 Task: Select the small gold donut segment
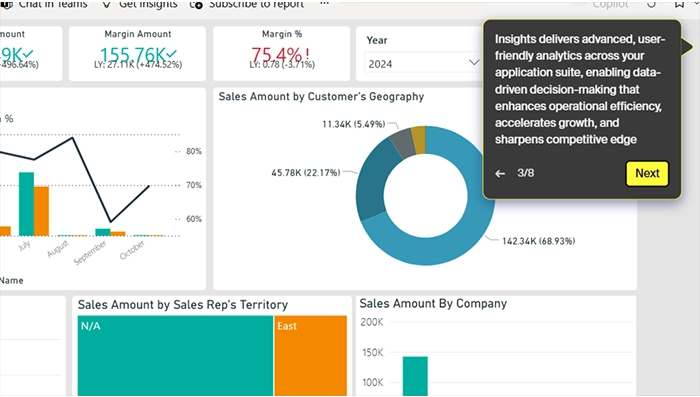click(x=419, y=139)
